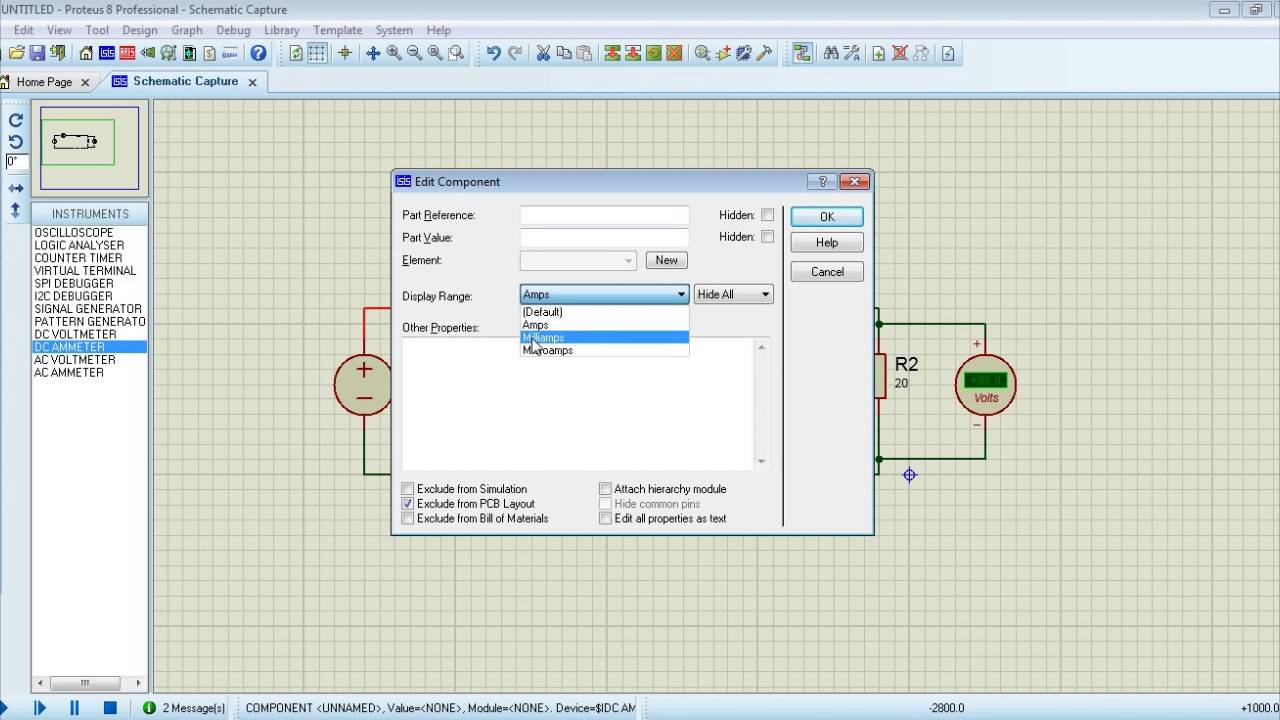The width and height of the screenshot is (1280, 720).
Task: Click the Block Delete red X icon
Action: [675, 53]
